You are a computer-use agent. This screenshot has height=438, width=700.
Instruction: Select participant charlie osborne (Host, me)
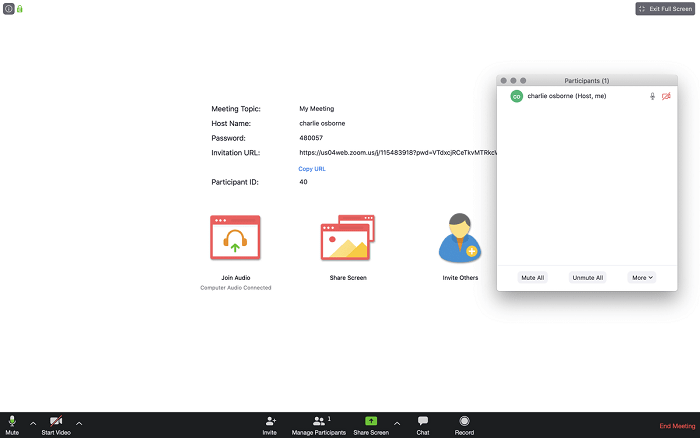(x=587, y=96)
